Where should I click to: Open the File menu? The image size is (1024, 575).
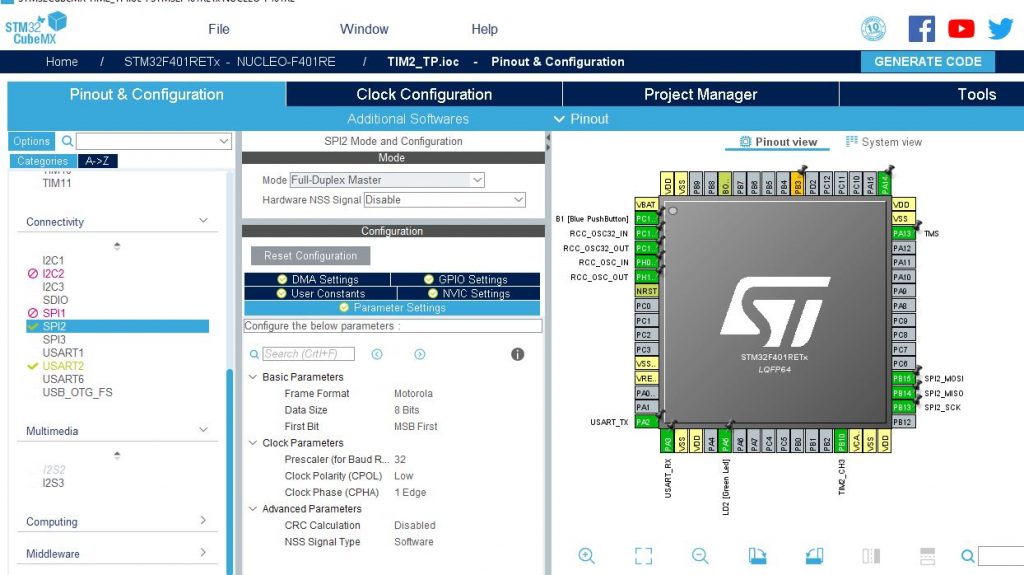point(219,29)
